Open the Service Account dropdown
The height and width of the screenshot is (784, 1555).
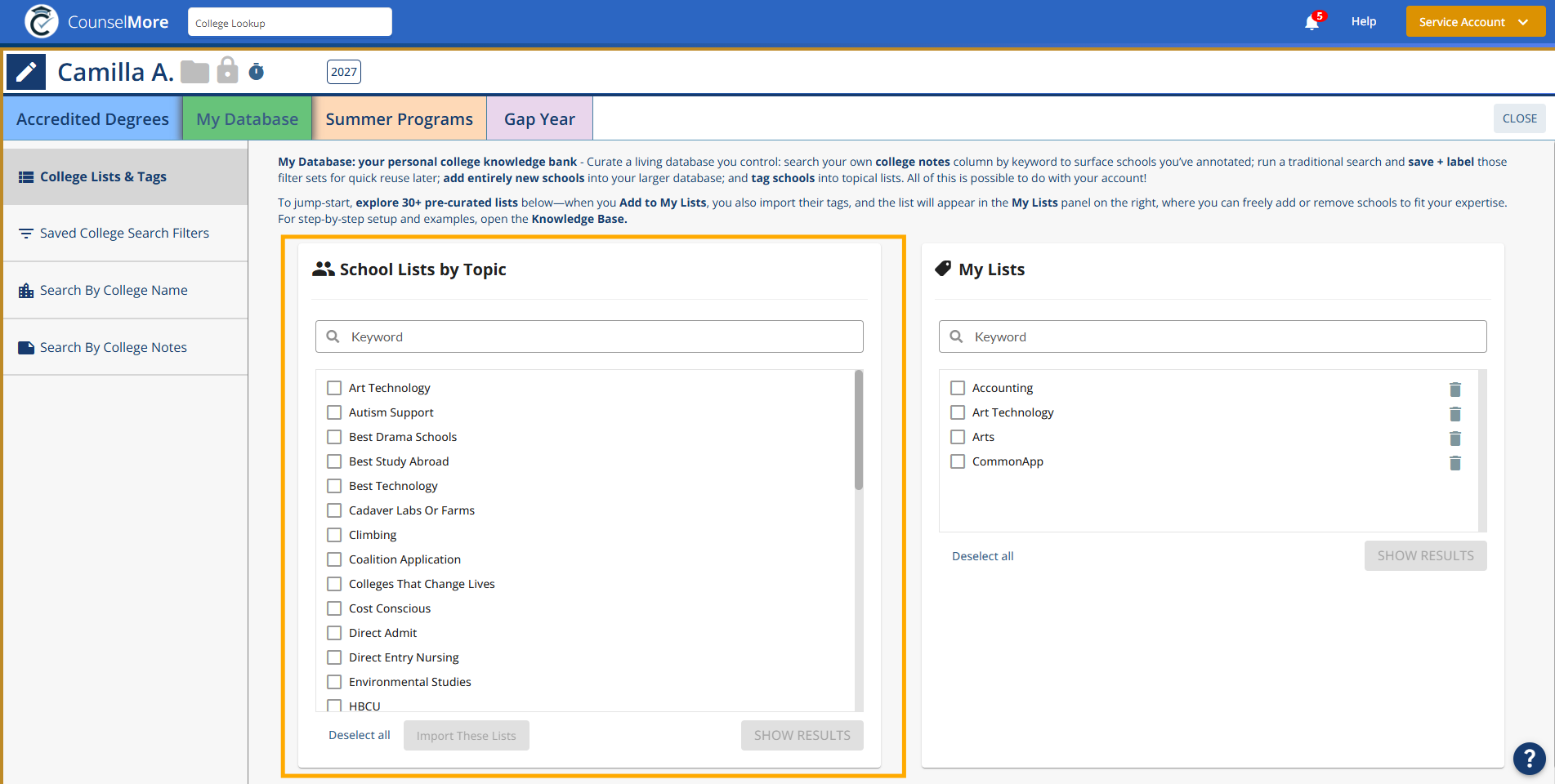coord(1475,22)
